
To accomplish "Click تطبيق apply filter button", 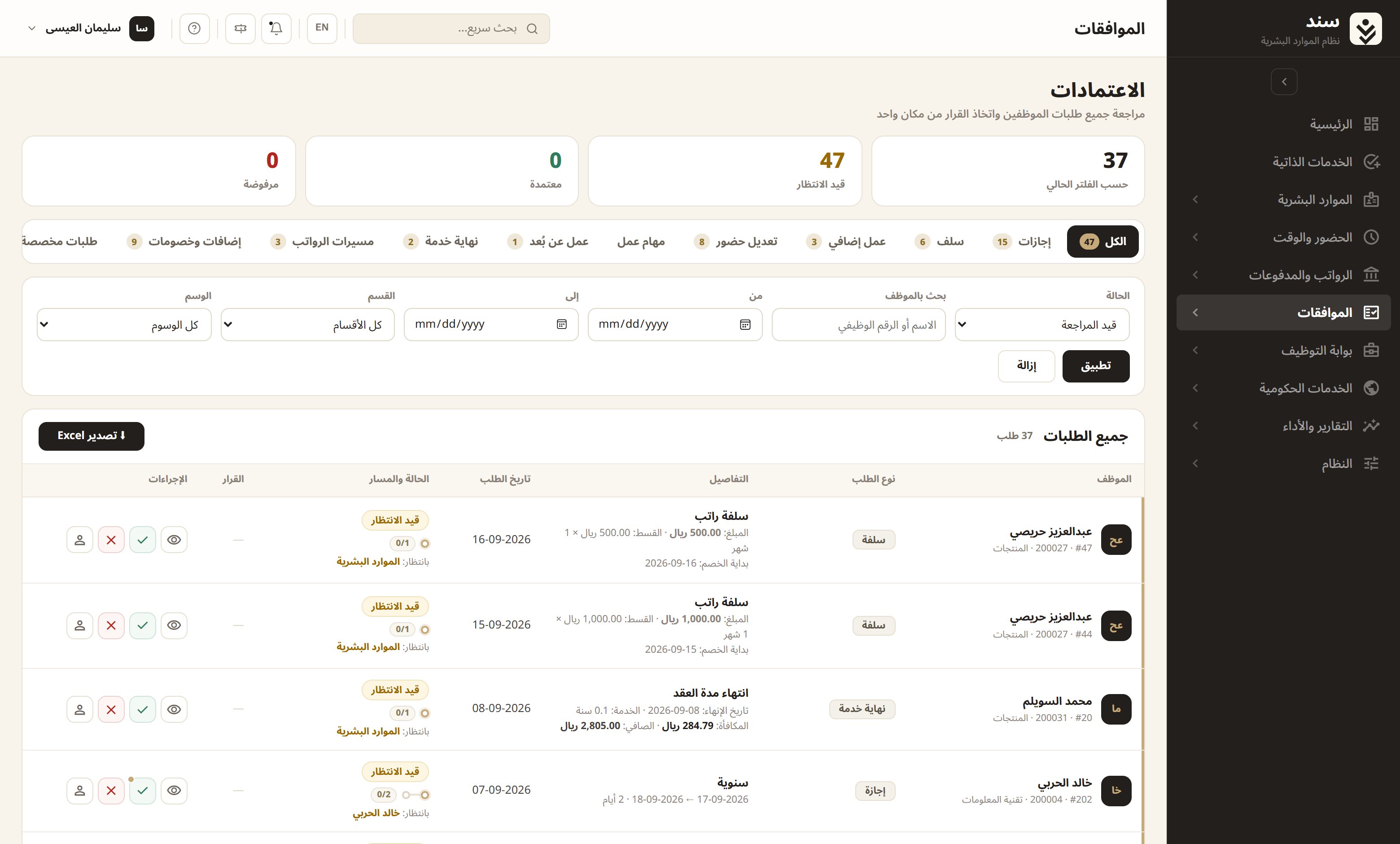I will 1095,366.
